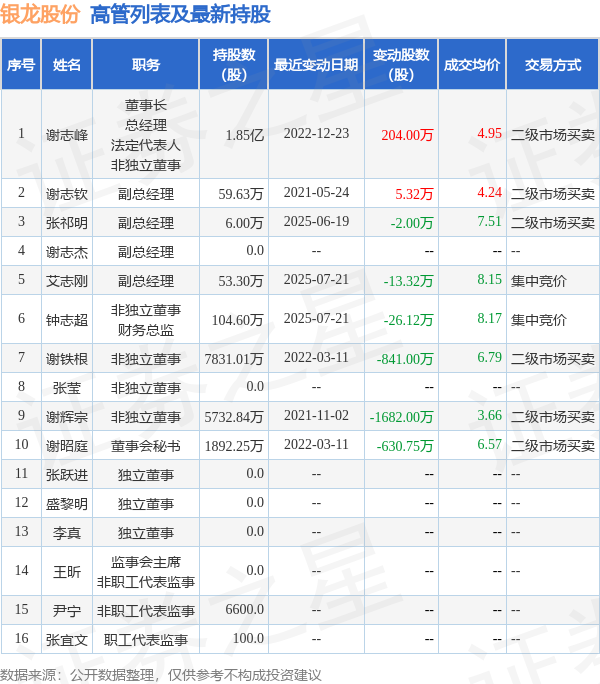Click the 高管列表及最新持股 heading
This screenshot has height=684, width=600.
(180, 14)
